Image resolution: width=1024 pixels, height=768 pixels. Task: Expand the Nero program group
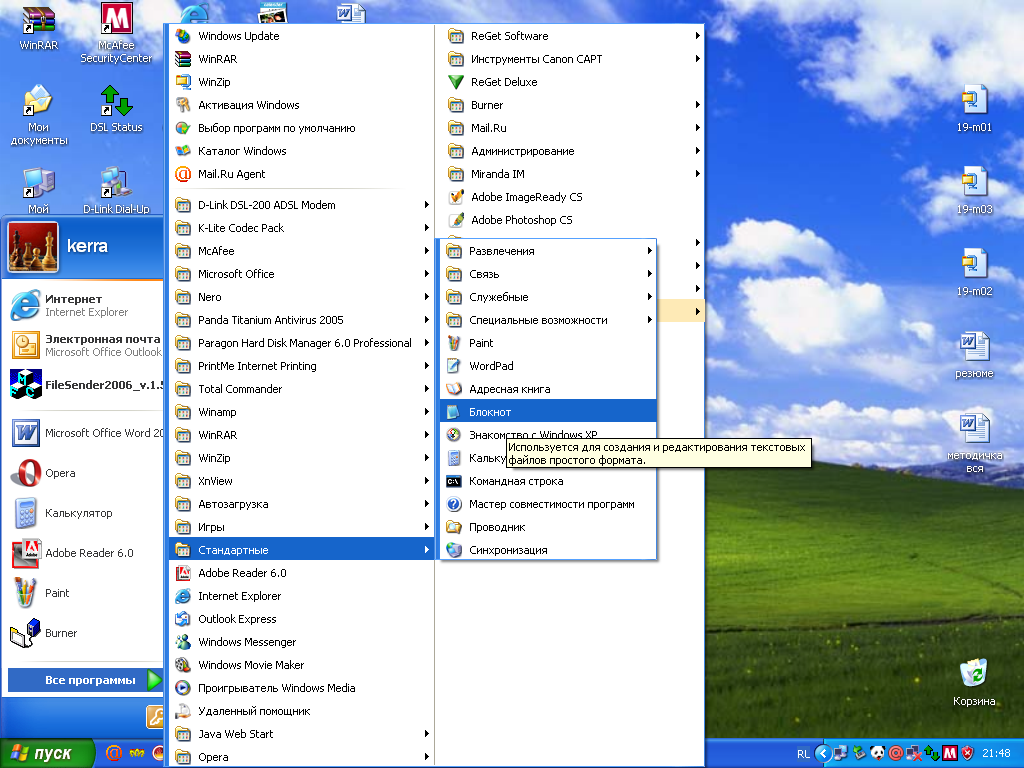tap(301, 296)
